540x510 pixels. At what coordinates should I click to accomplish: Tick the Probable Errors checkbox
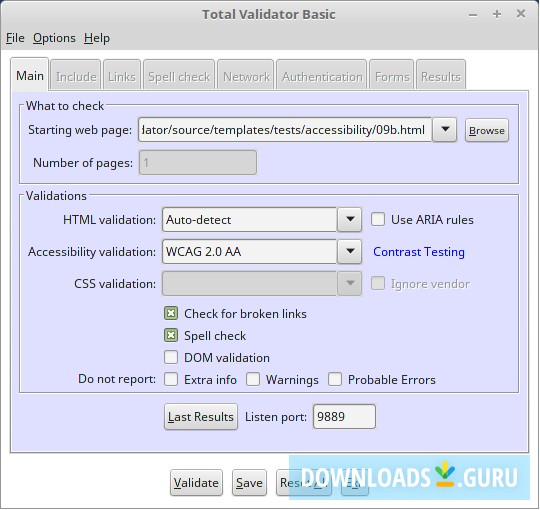tap(335, 379)
